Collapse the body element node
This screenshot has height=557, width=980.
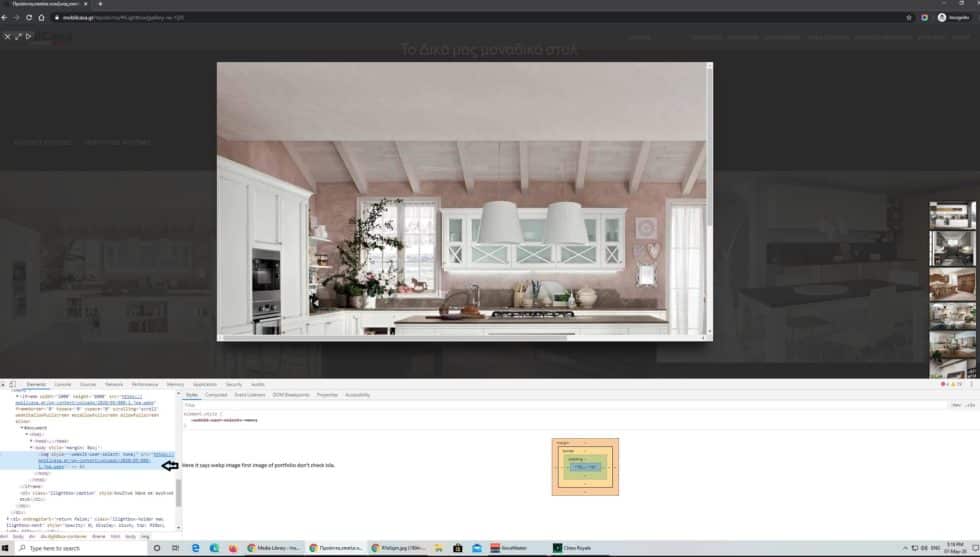click(x=31, y=447)
